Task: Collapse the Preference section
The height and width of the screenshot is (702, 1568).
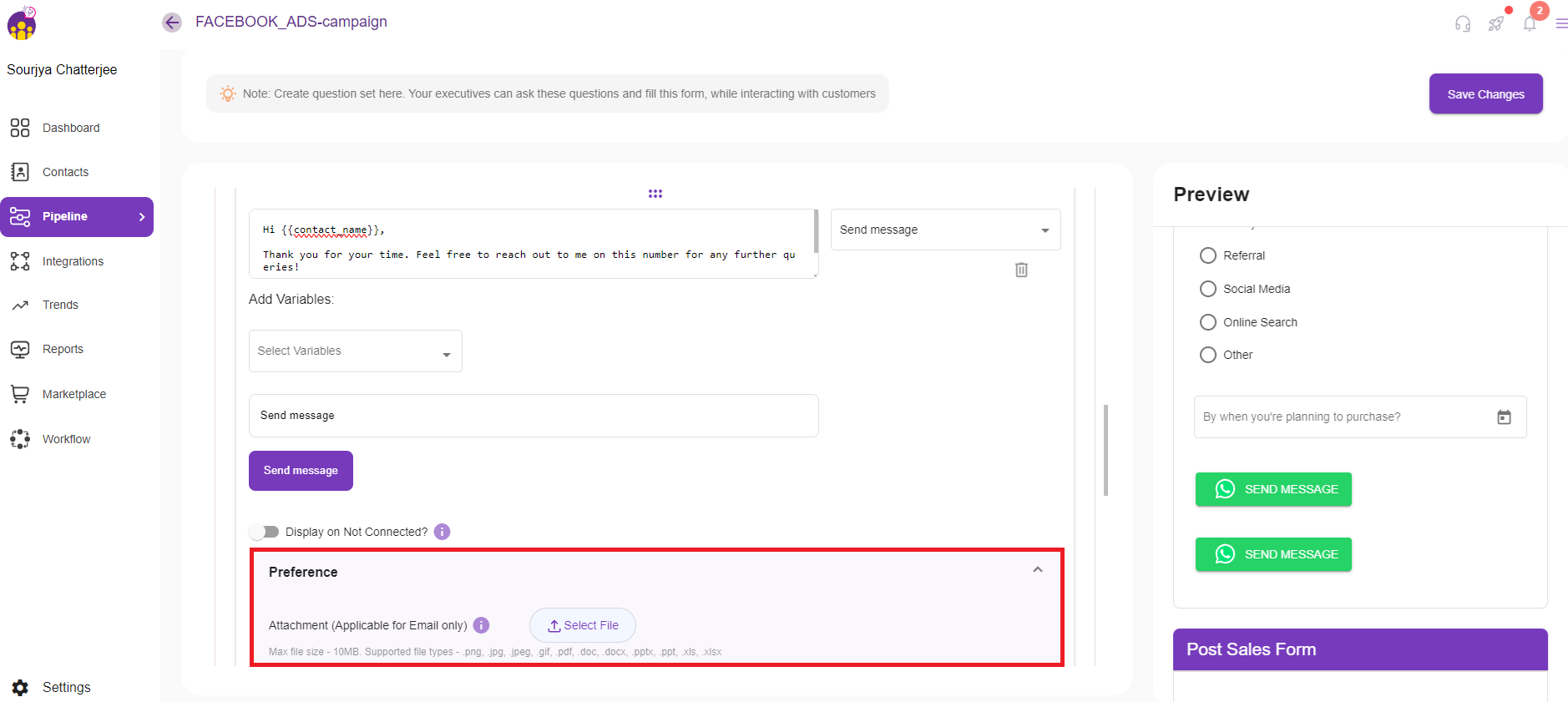Action: coord(1038,570)
